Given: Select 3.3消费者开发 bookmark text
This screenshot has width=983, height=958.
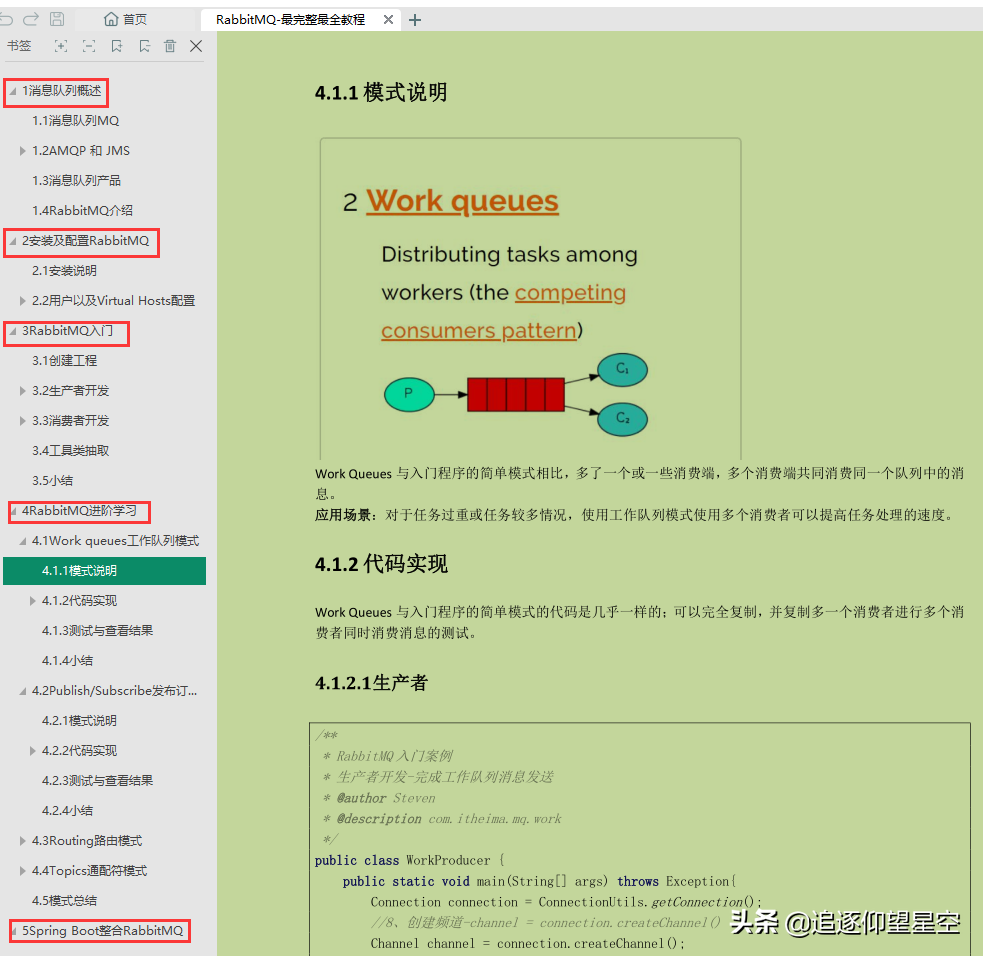Looking at the screenshot, I should tap(70, 421).
